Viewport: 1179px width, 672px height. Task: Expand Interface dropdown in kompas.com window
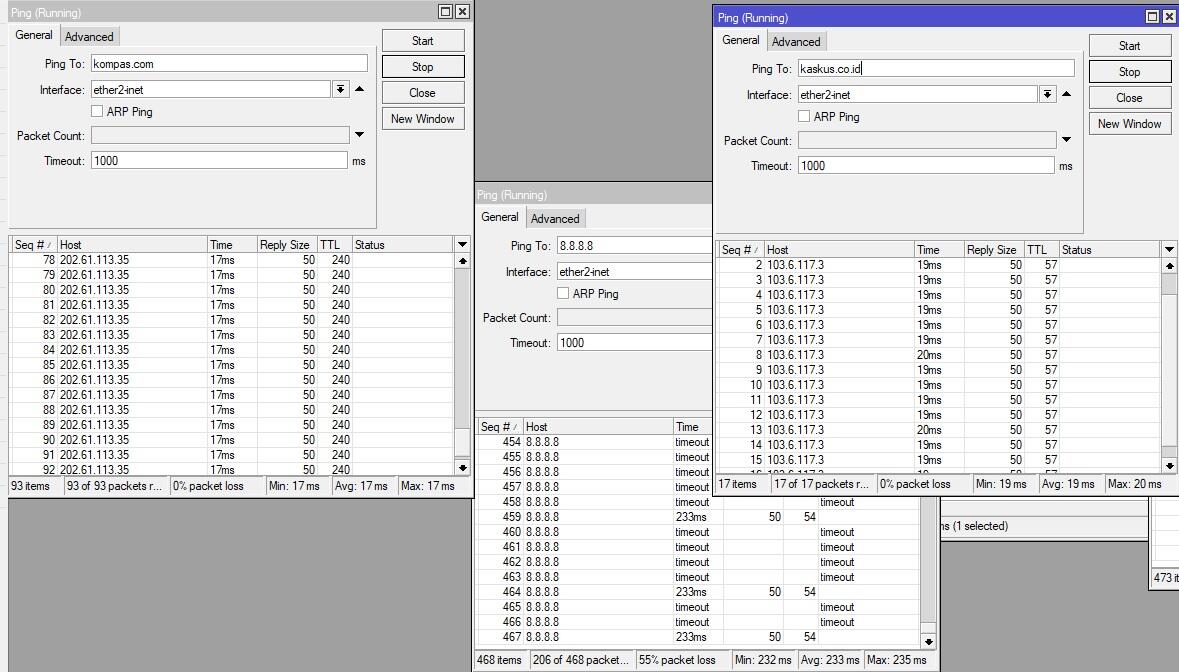tap(340, 90)
